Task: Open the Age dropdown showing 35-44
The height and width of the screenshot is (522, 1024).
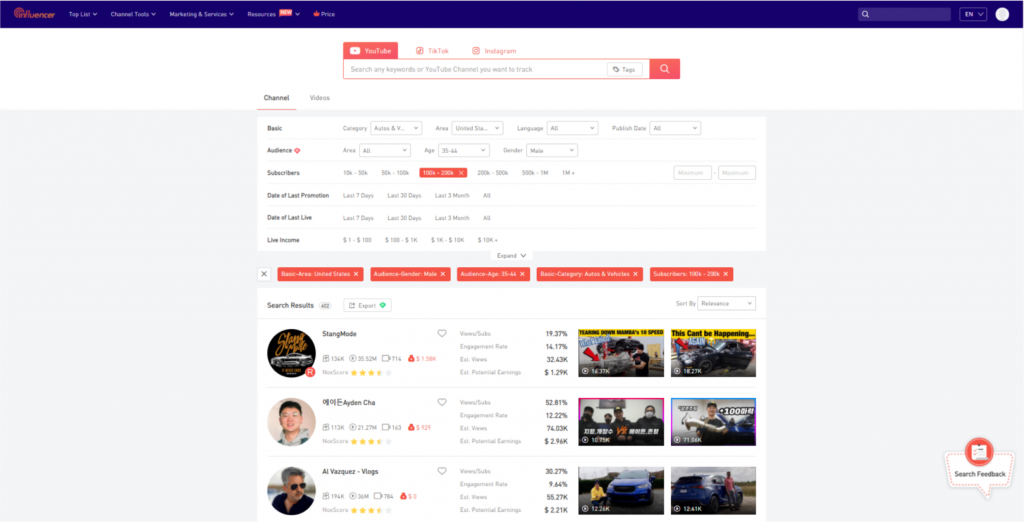Action: point(464,150)
